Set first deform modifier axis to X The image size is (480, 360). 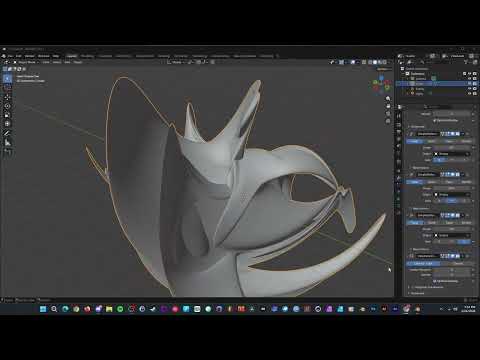[x=439, y=160]
